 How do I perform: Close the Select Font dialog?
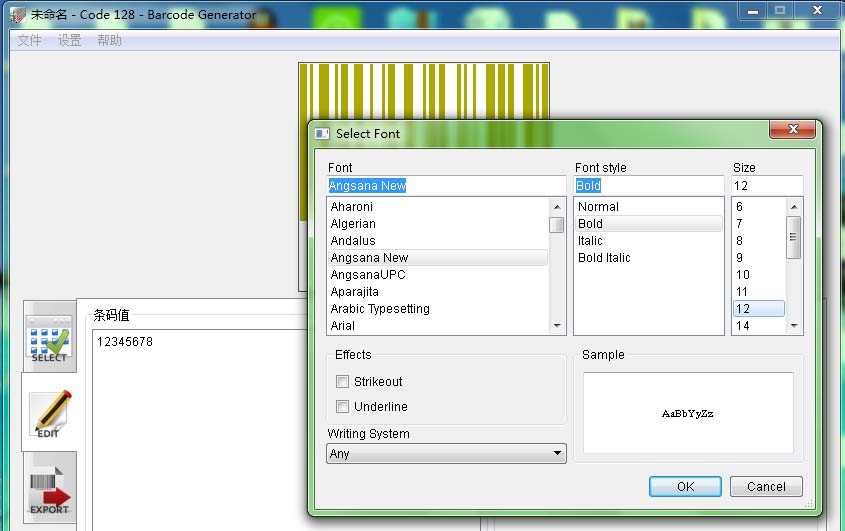pos(792,129)
